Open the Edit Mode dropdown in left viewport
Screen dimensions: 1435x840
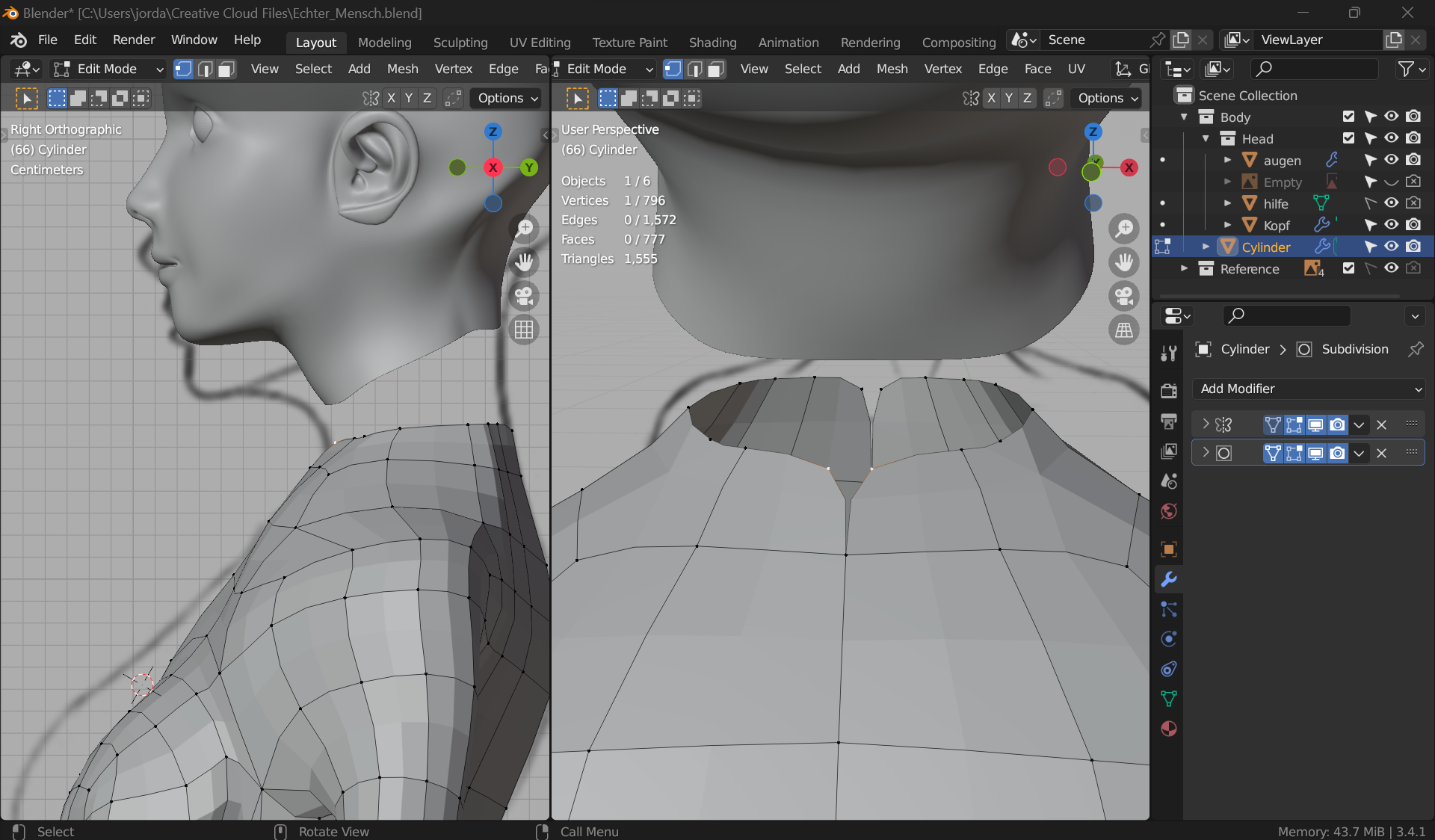[108, 69]
